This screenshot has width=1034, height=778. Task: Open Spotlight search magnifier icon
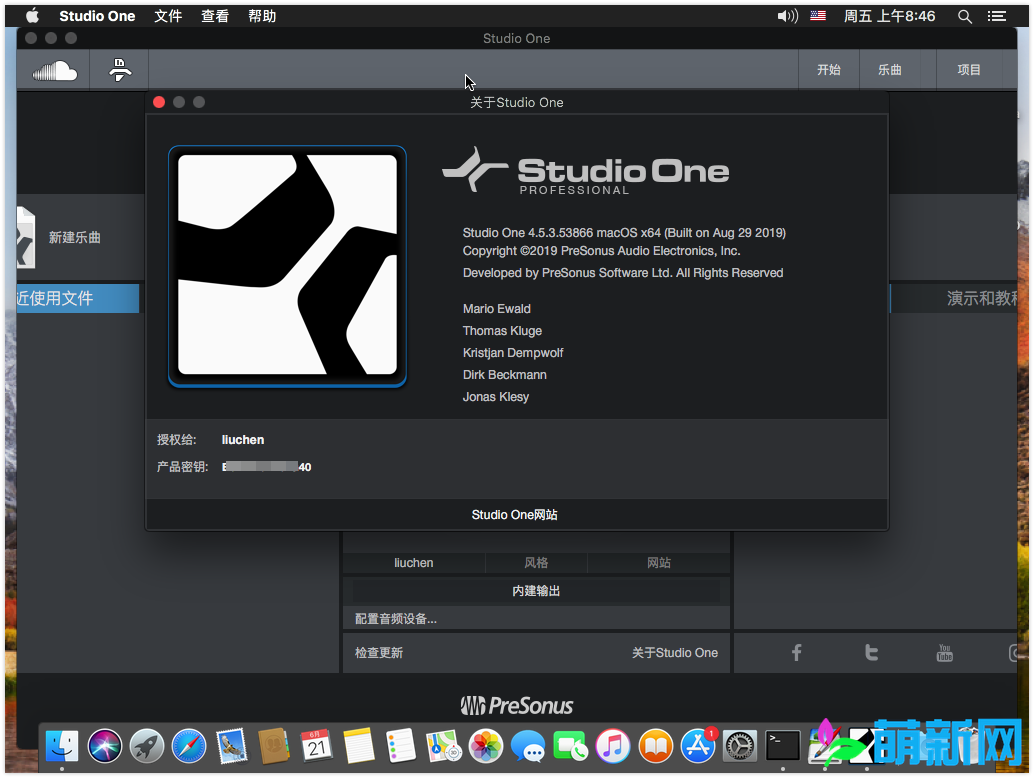pyautogui.click(x=964, y=16)
